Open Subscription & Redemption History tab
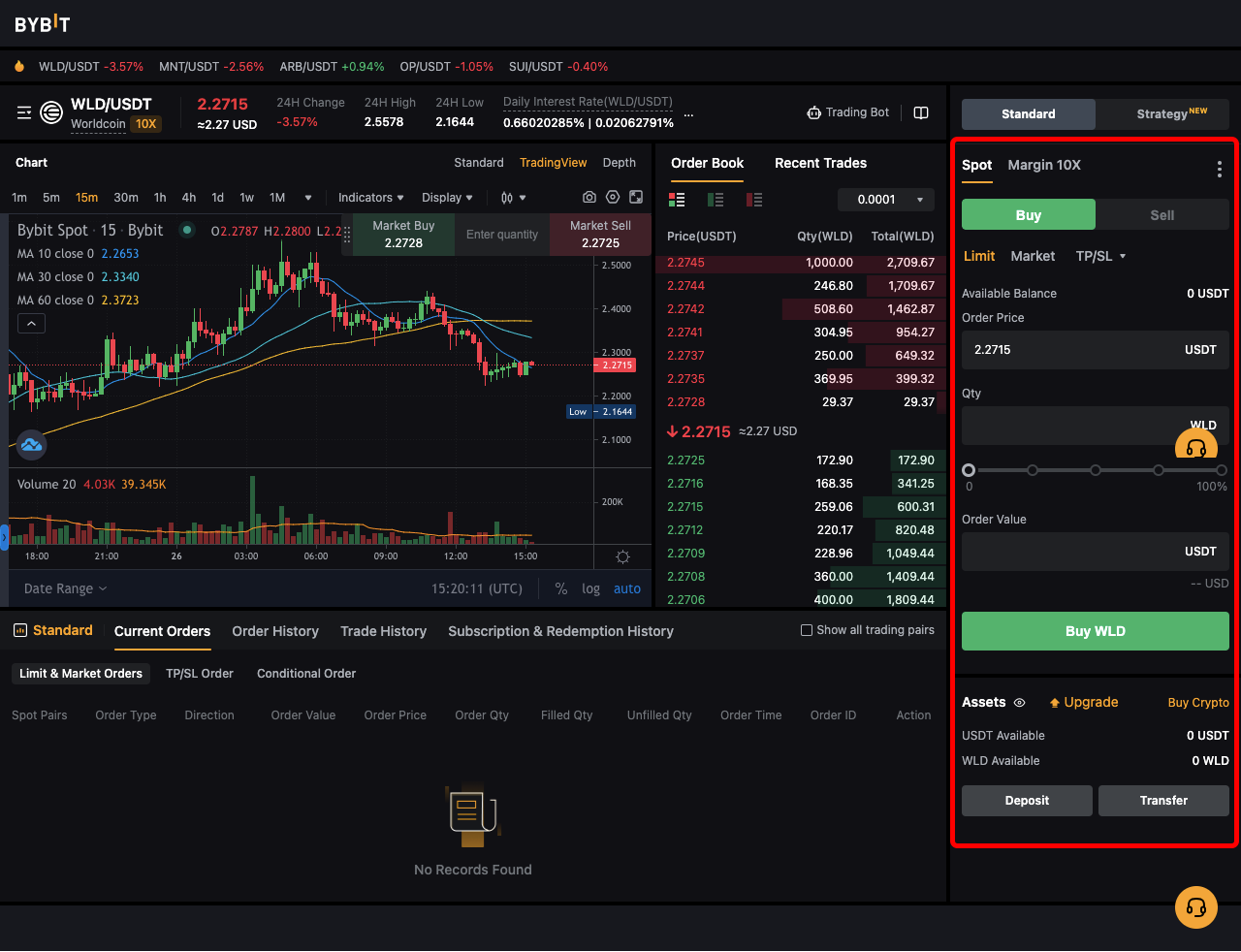This screenshot has height=952, width=1241. [560, 631]
